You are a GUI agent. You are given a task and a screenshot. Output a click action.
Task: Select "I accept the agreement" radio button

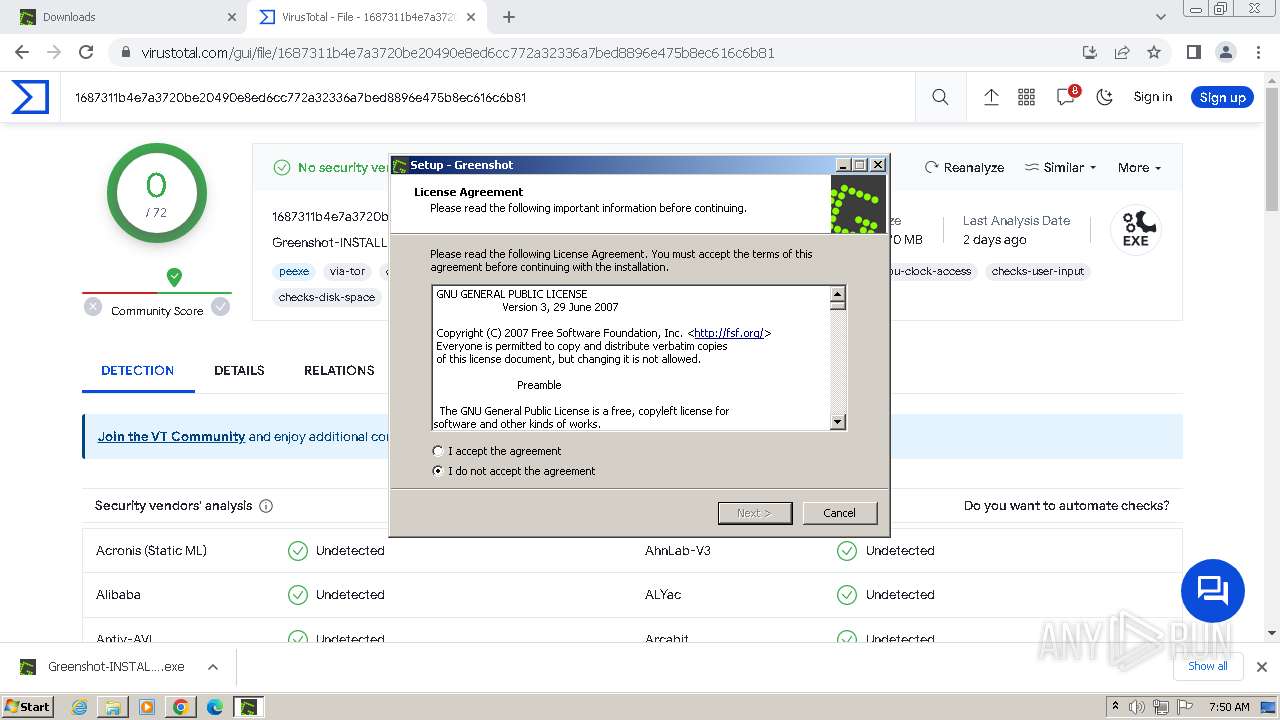pyautogui.click(x=438, y=451)
